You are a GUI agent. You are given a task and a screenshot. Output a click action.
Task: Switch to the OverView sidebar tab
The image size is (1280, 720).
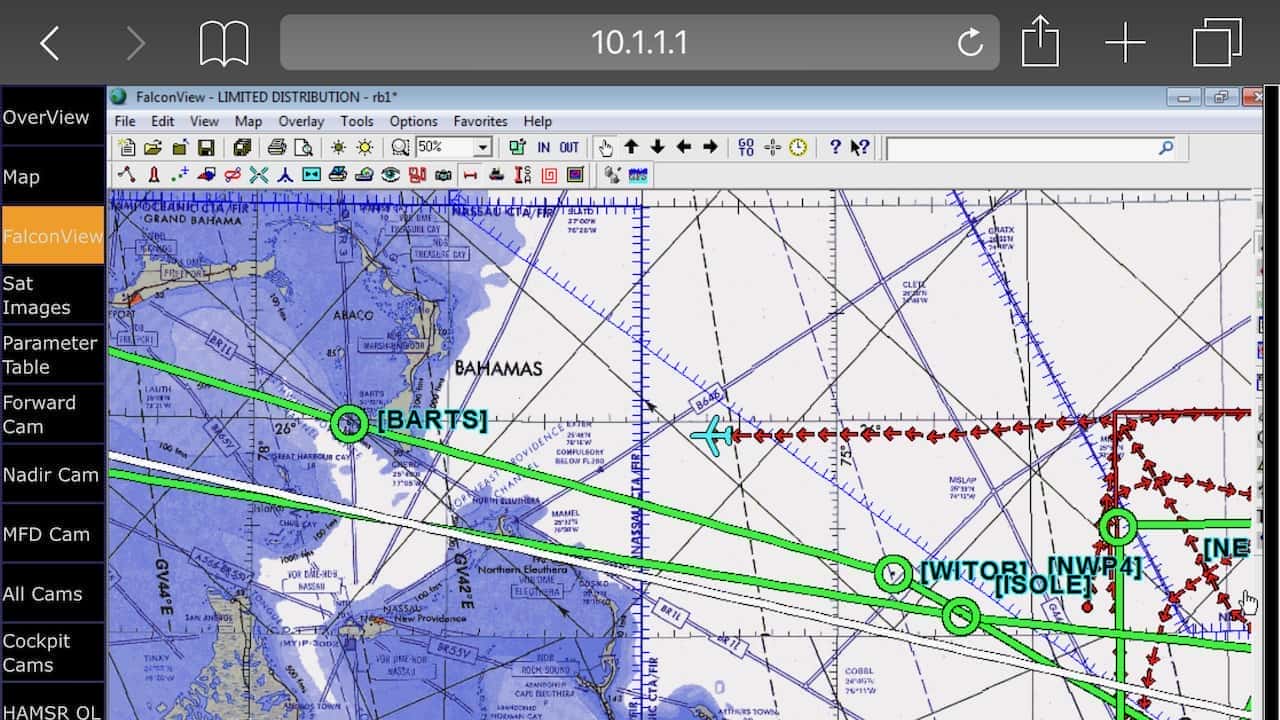click(52, 117)
